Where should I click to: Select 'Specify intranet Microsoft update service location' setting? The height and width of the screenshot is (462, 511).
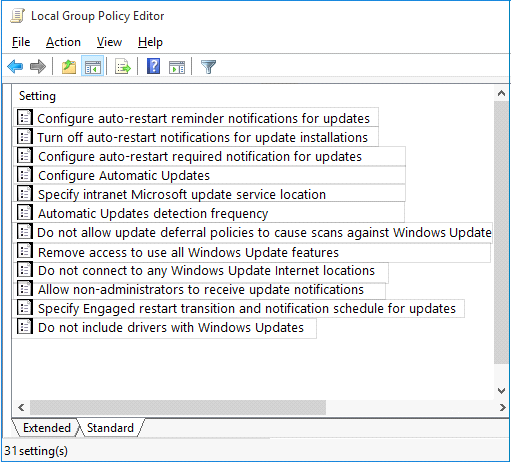click(182, 195)
